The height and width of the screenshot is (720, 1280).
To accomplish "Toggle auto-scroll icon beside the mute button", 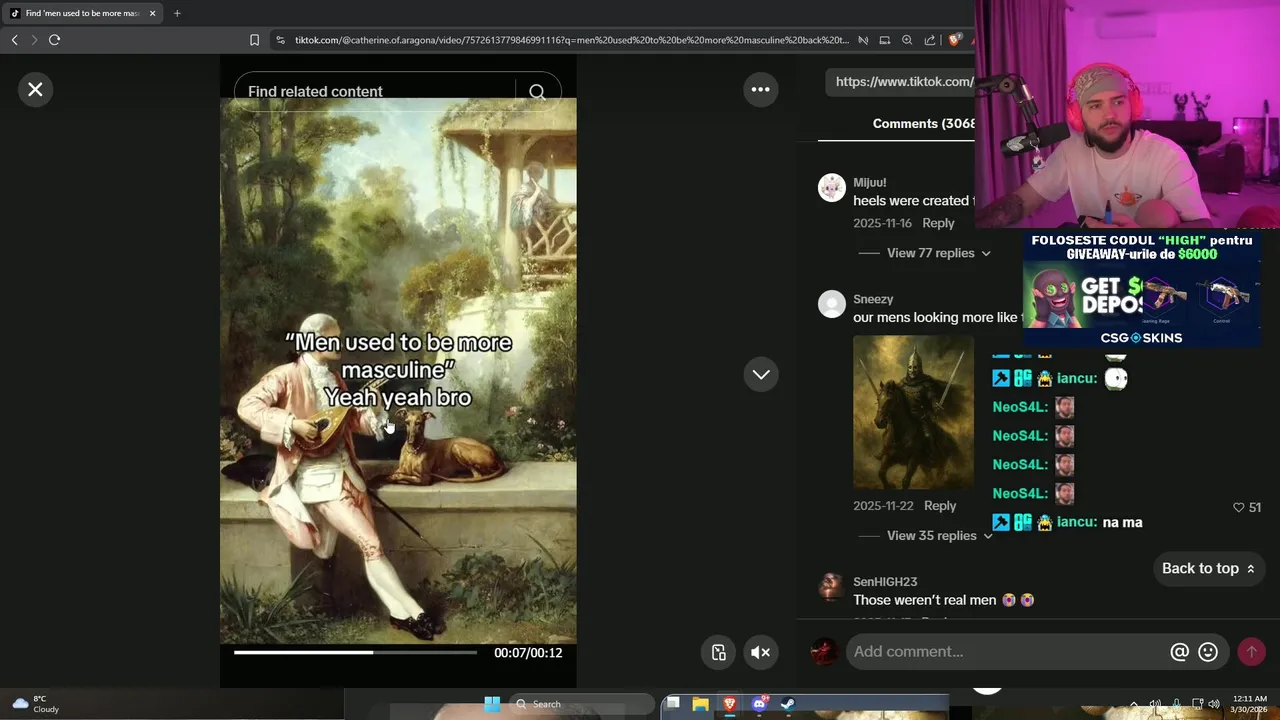I will pyautogui.click(x=719, y=653).
